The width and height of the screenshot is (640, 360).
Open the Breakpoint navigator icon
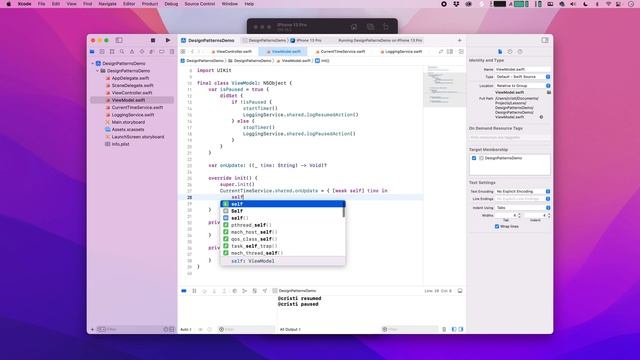click(162, 52)
